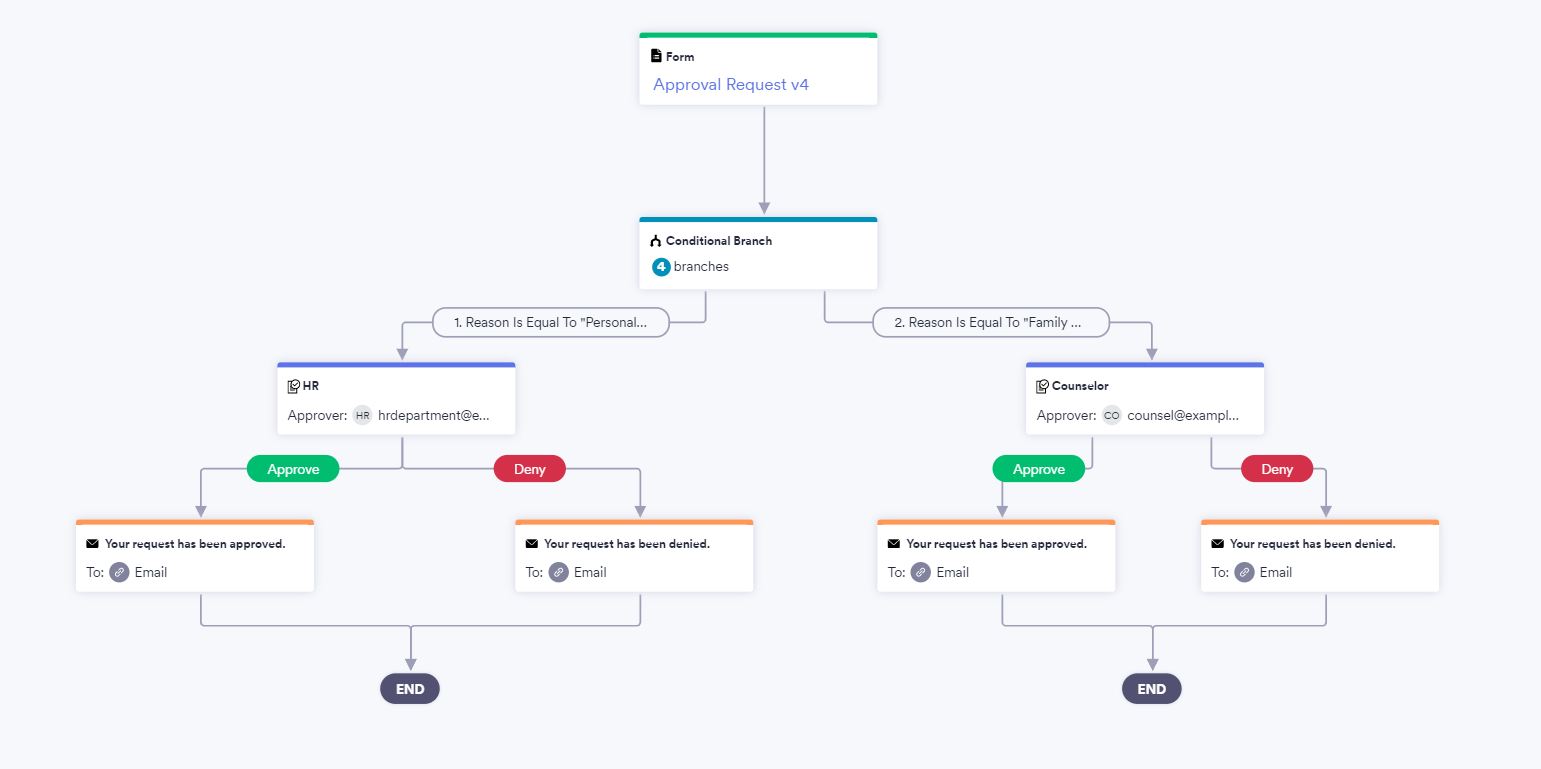Click the Counselor branch Approve pill
The width and height of the screenshot is (1541, 769).
click(1039, 469)
